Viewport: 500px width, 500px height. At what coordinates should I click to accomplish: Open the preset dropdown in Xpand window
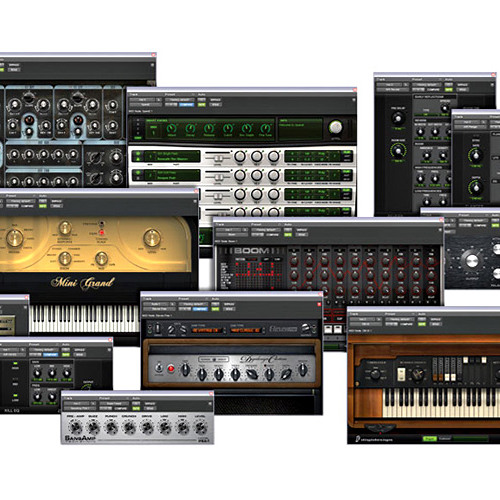180,99
